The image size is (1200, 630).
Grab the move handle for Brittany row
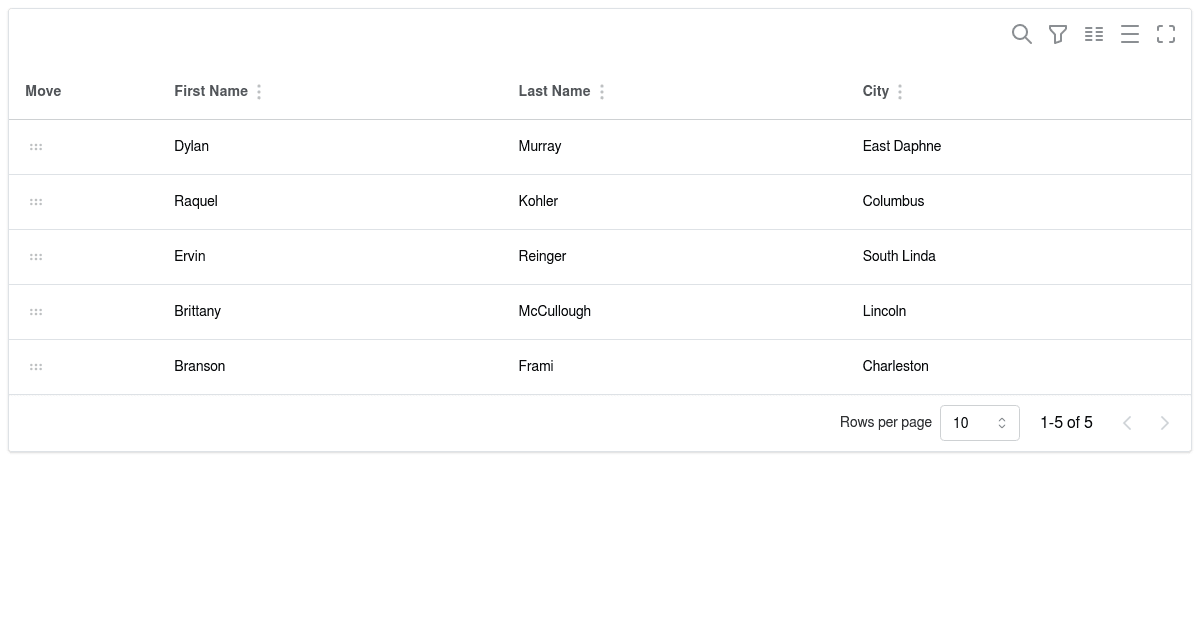(36, 312)
